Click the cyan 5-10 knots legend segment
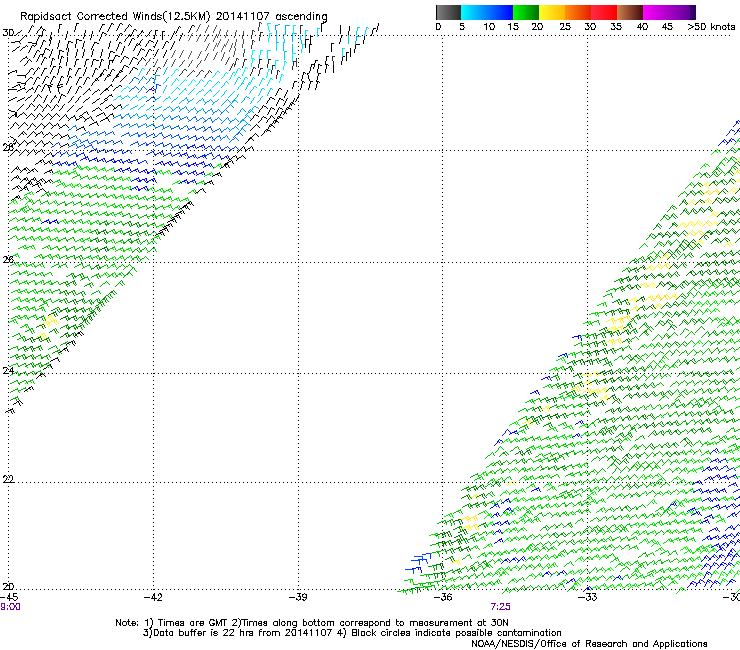The height and width of the screenshot is (650, 740). coord(474,12)
